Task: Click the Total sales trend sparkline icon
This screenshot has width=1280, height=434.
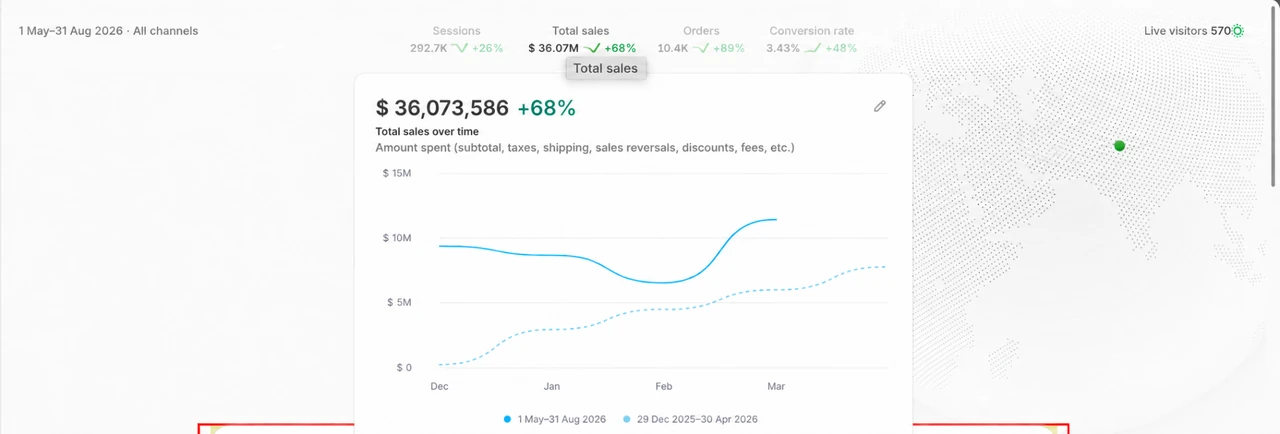Action: pos(592,47)
